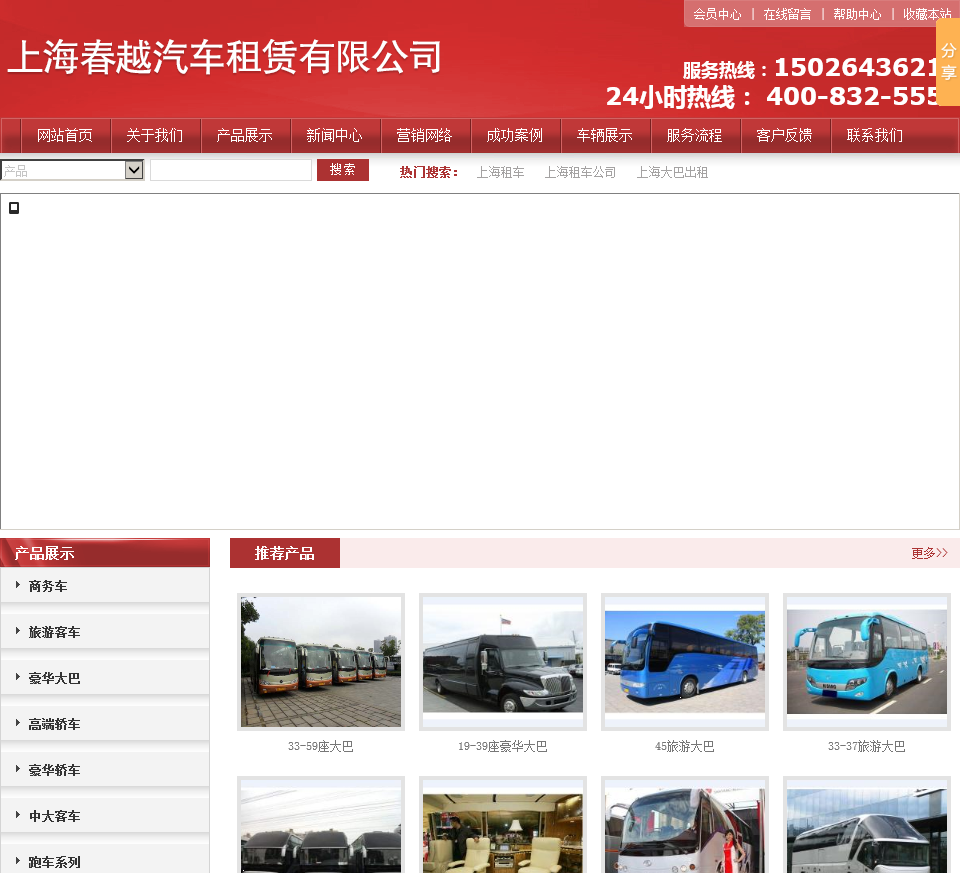Click the 收藏本站 link
The image size is (960, 873).
click(927, 14)
